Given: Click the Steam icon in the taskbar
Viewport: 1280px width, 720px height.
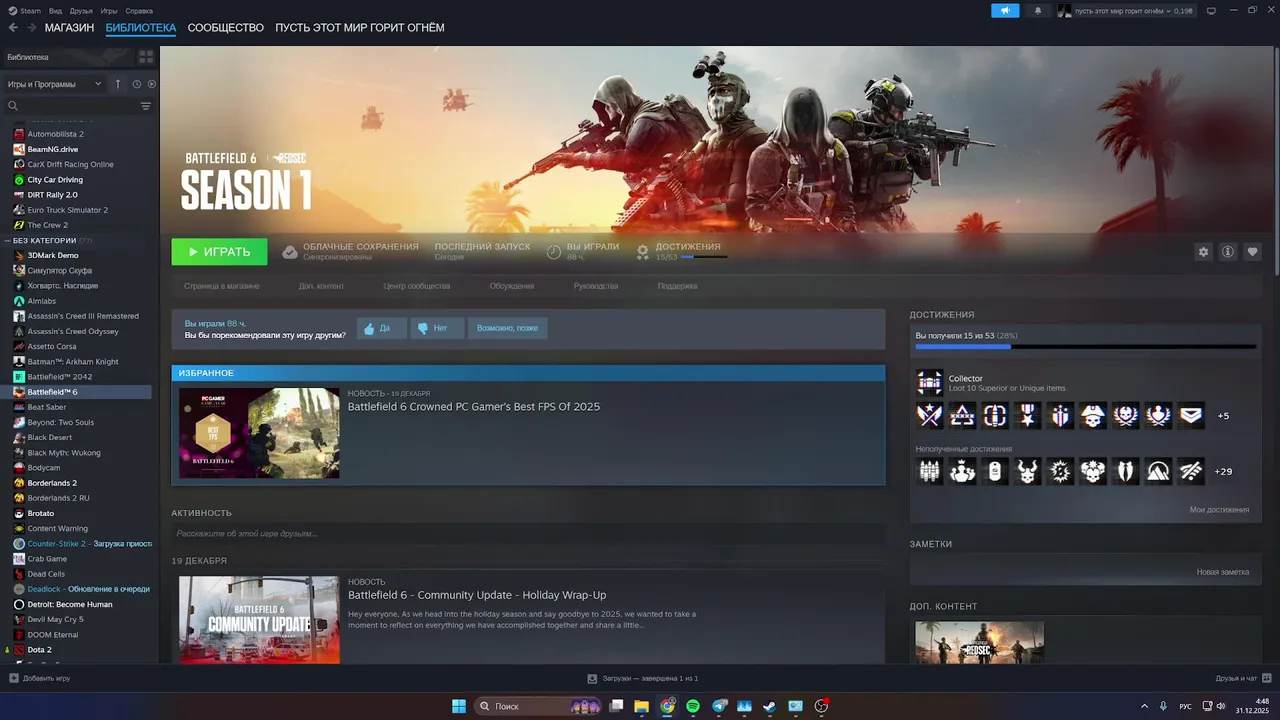Looking at the screenshot, I should coord(769,706).
